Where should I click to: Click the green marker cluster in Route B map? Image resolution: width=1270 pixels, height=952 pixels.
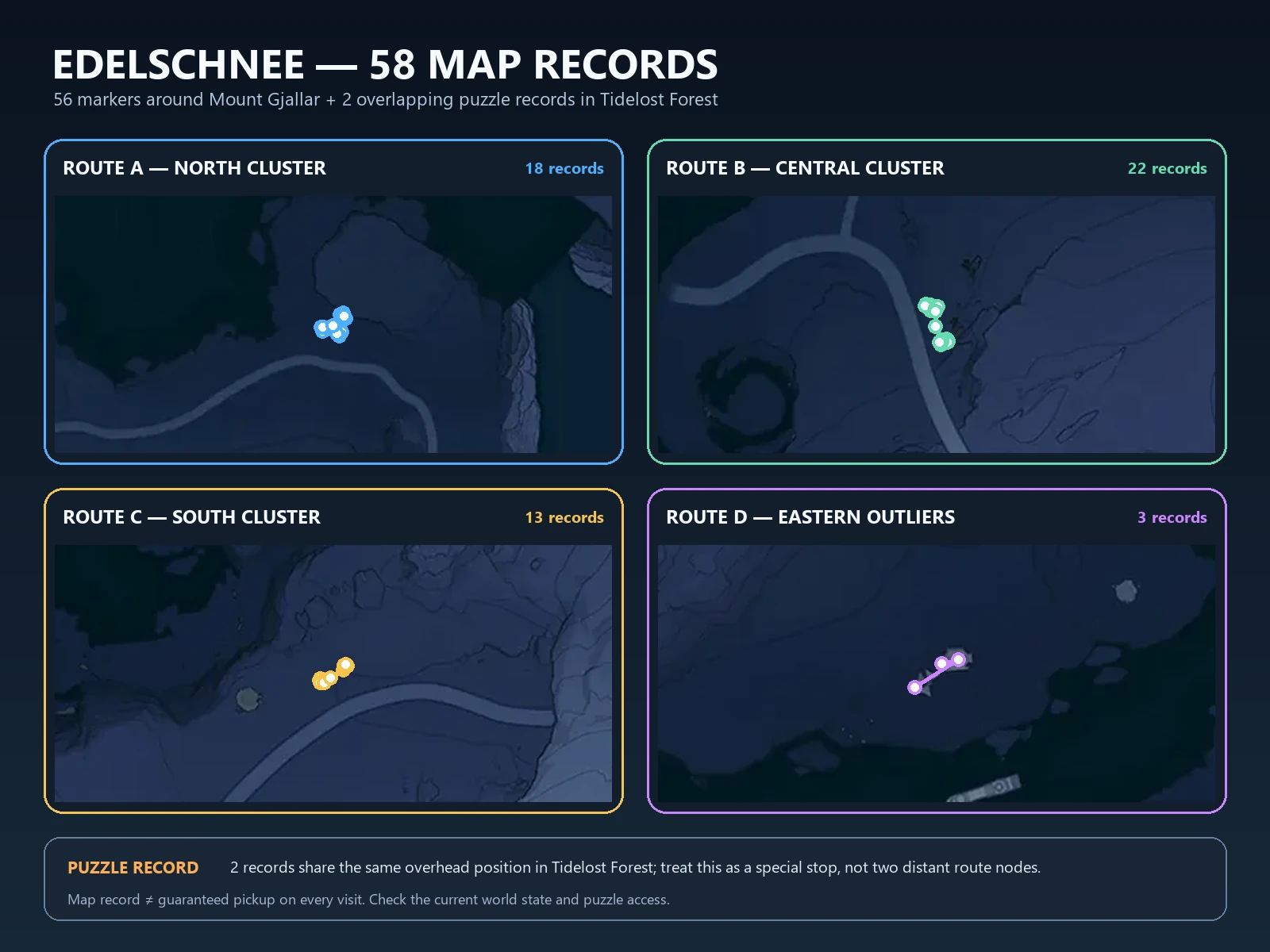937,324
